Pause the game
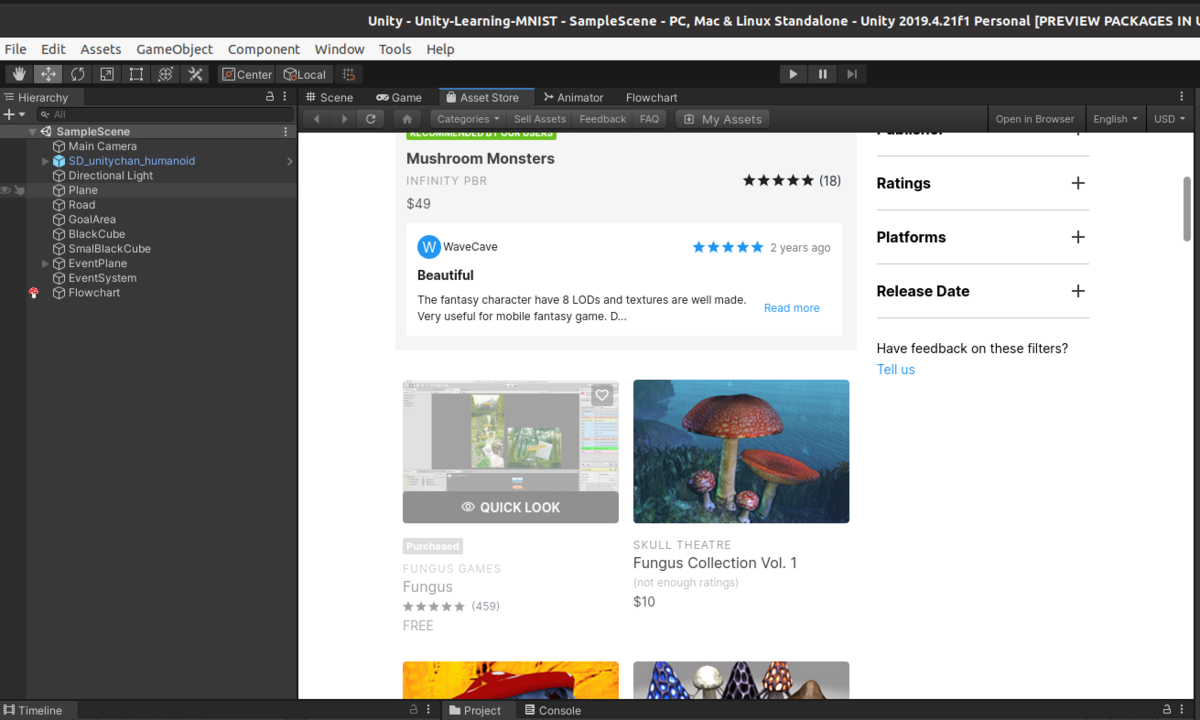 (x=823, y=74)
